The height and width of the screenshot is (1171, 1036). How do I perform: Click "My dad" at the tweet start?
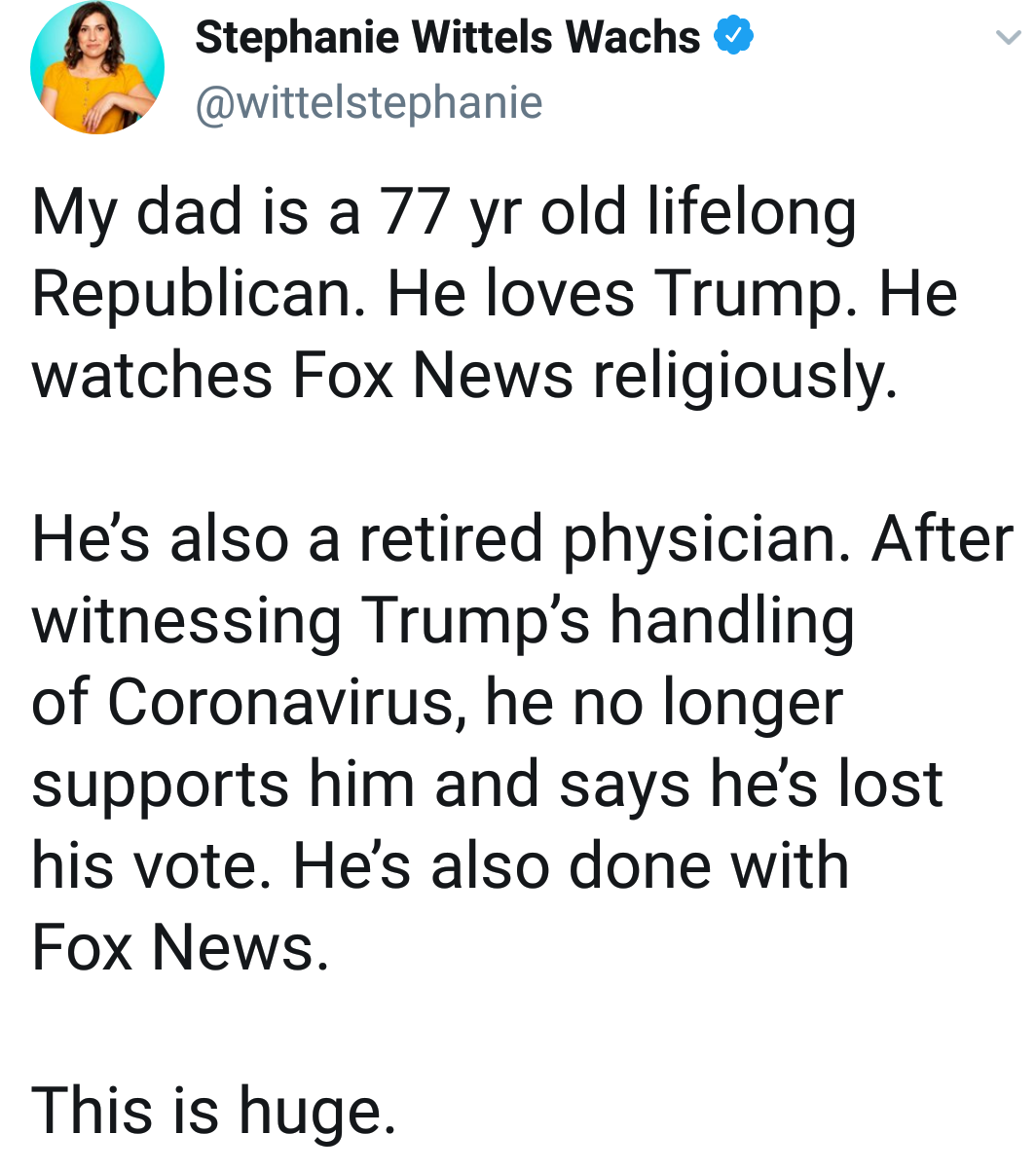(x=136, y=212)
